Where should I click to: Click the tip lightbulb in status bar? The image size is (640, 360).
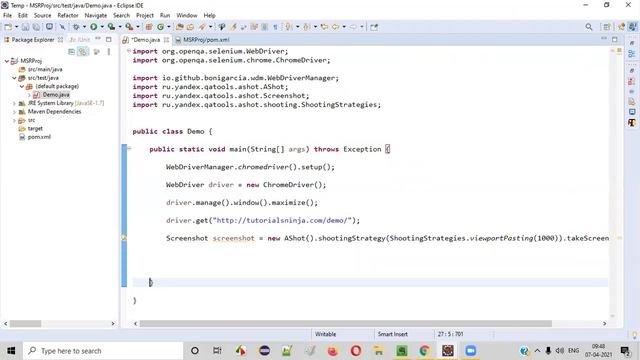634,335
